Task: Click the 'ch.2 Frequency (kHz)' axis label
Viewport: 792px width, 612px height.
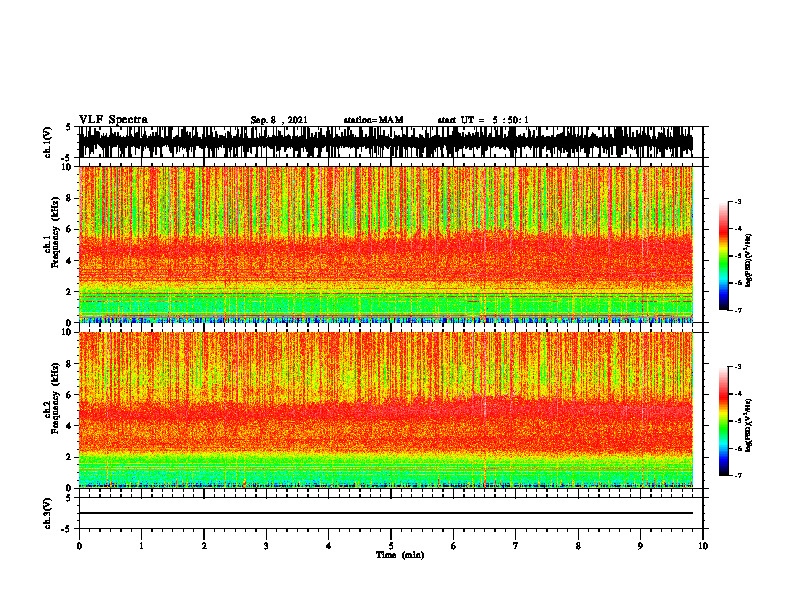Action: tap(53, 398)
